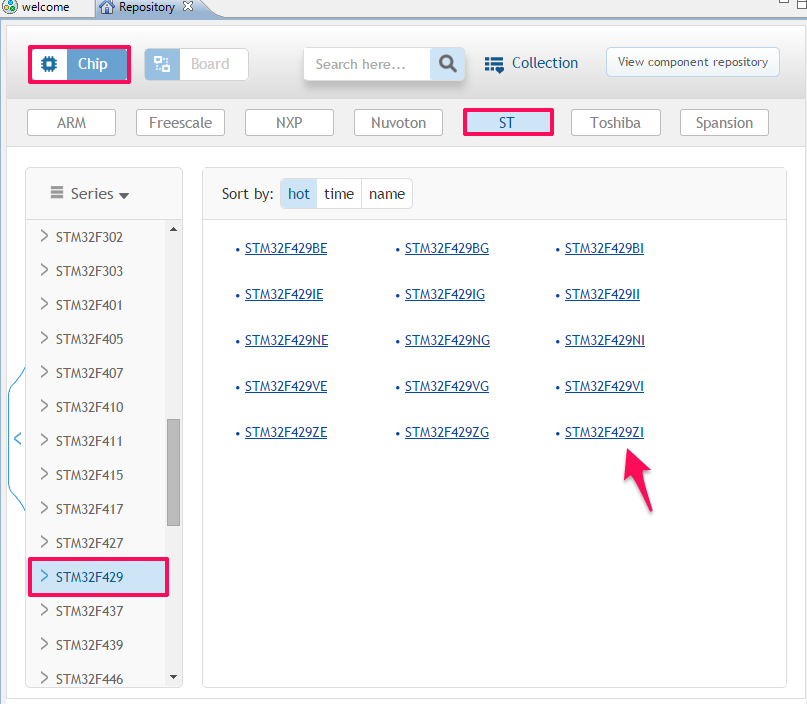Expand the STM32F302 series chevron

pyautogui.click(x=44, y=236)
